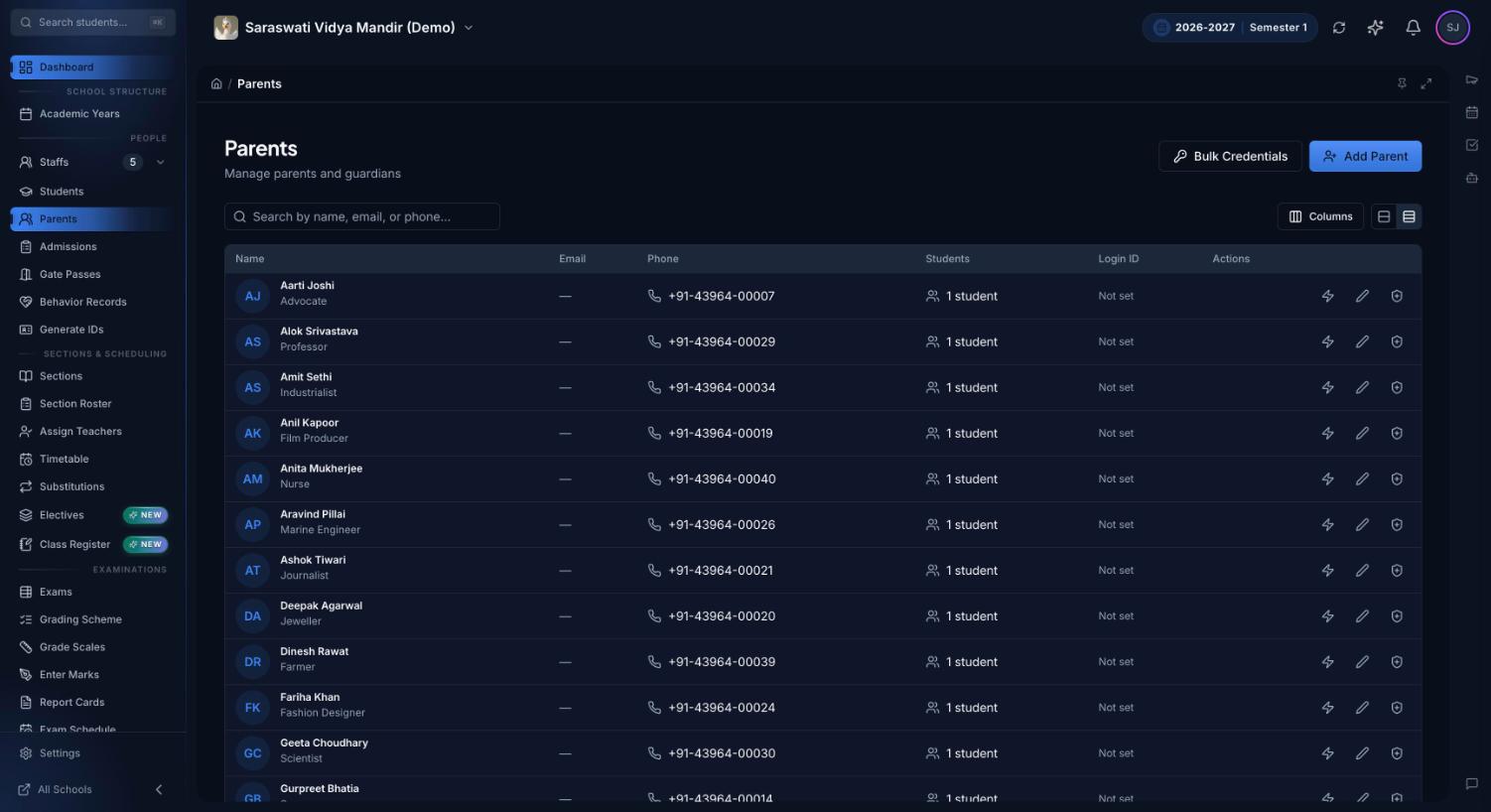The width and height of the screenshot is (1491, 812).
Task: Sort by the Name column header
Action: 249,258
